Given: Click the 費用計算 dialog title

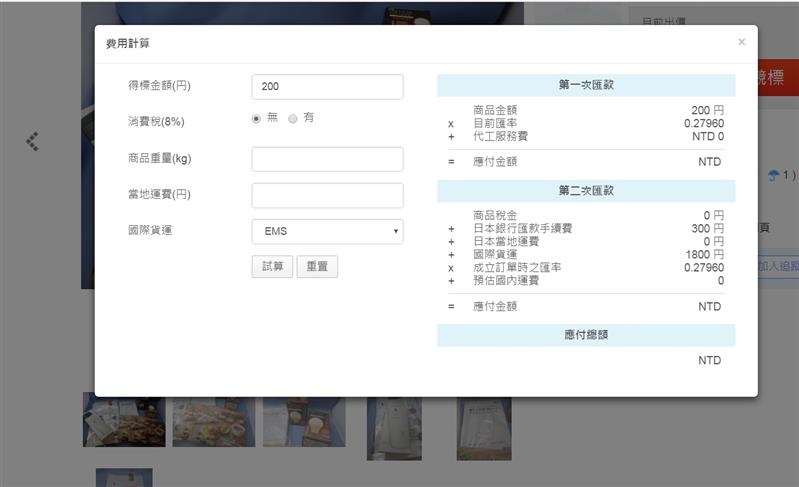Looking at the screenshot, I should point(127,44).
